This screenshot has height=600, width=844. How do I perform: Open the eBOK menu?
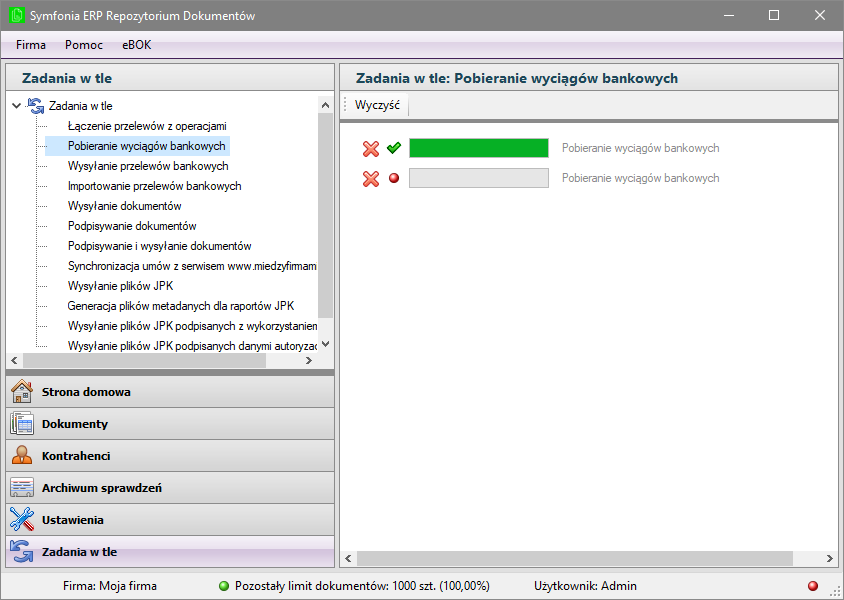(x=137, y=45)
